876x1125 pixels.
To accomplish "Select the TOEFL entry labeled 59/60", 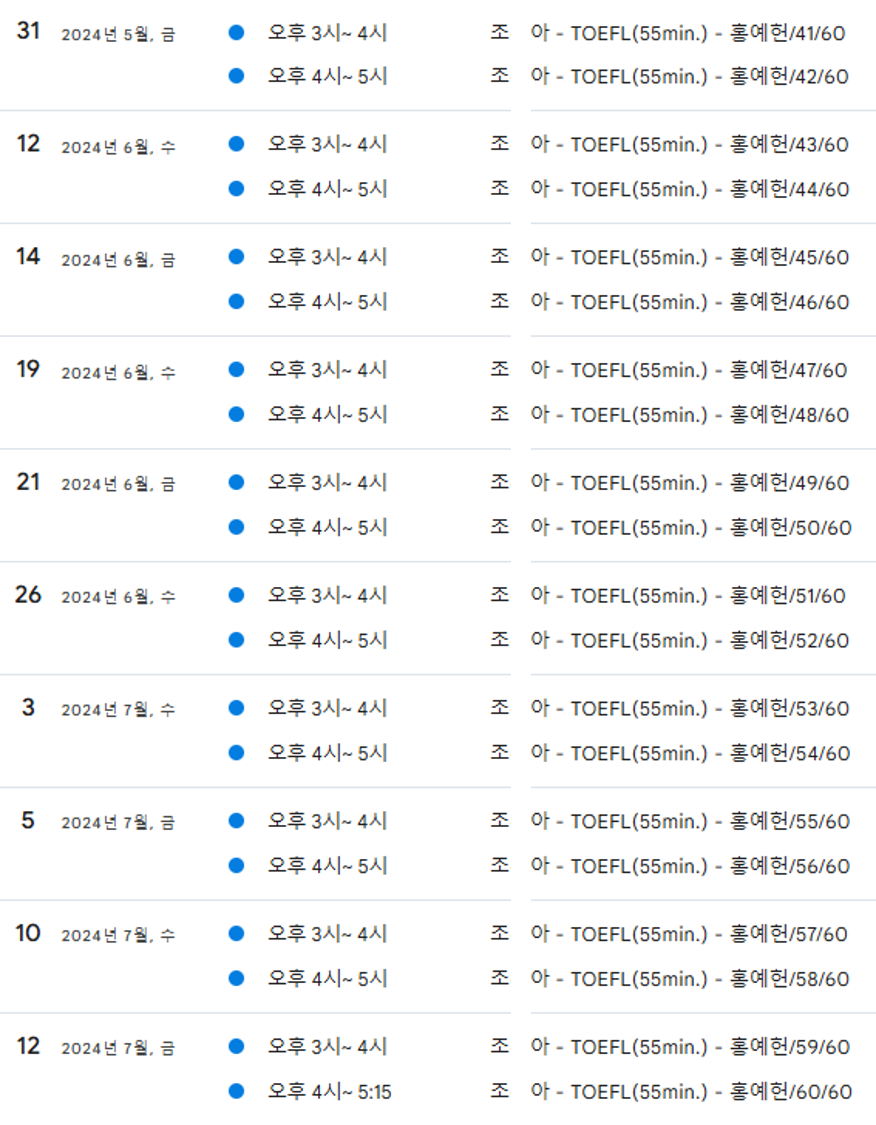I will point(670,1046).
